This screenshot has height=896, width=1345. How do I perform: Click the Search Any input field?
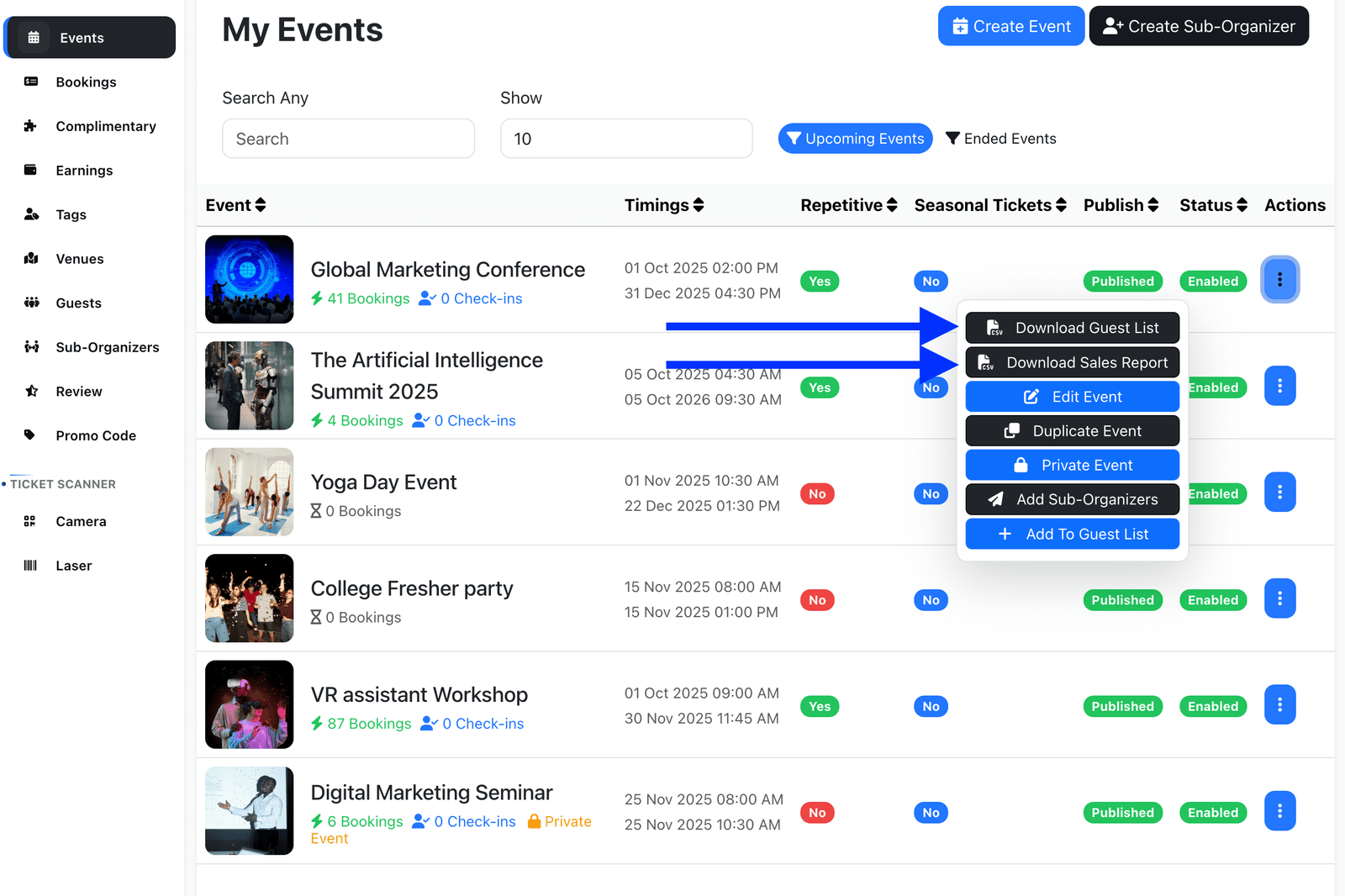[348, 139]
